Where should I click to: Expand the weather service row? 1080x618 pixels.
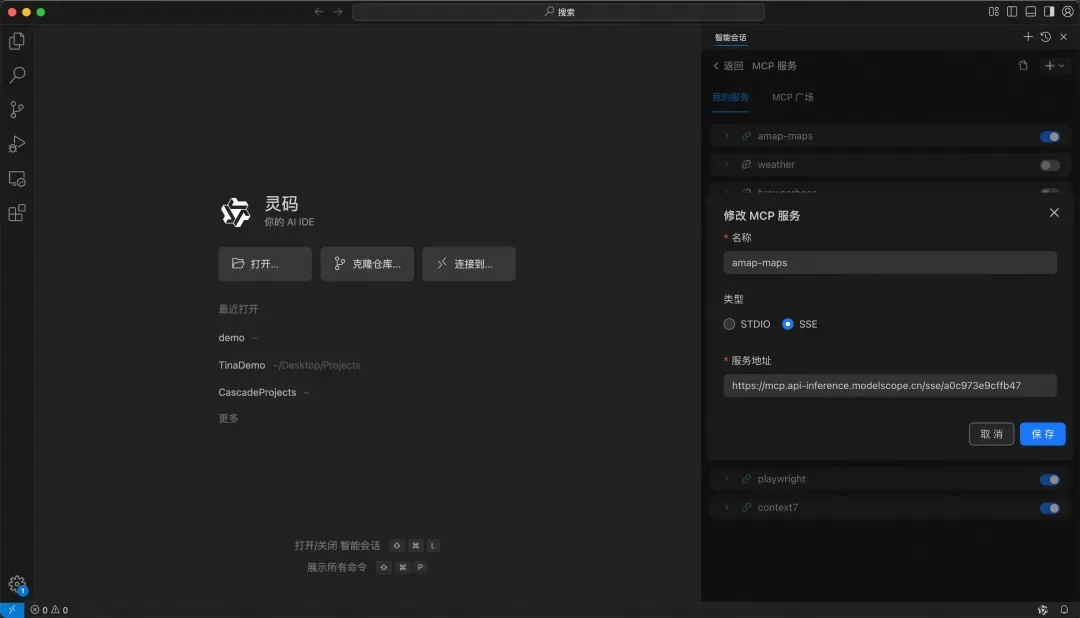726,165
